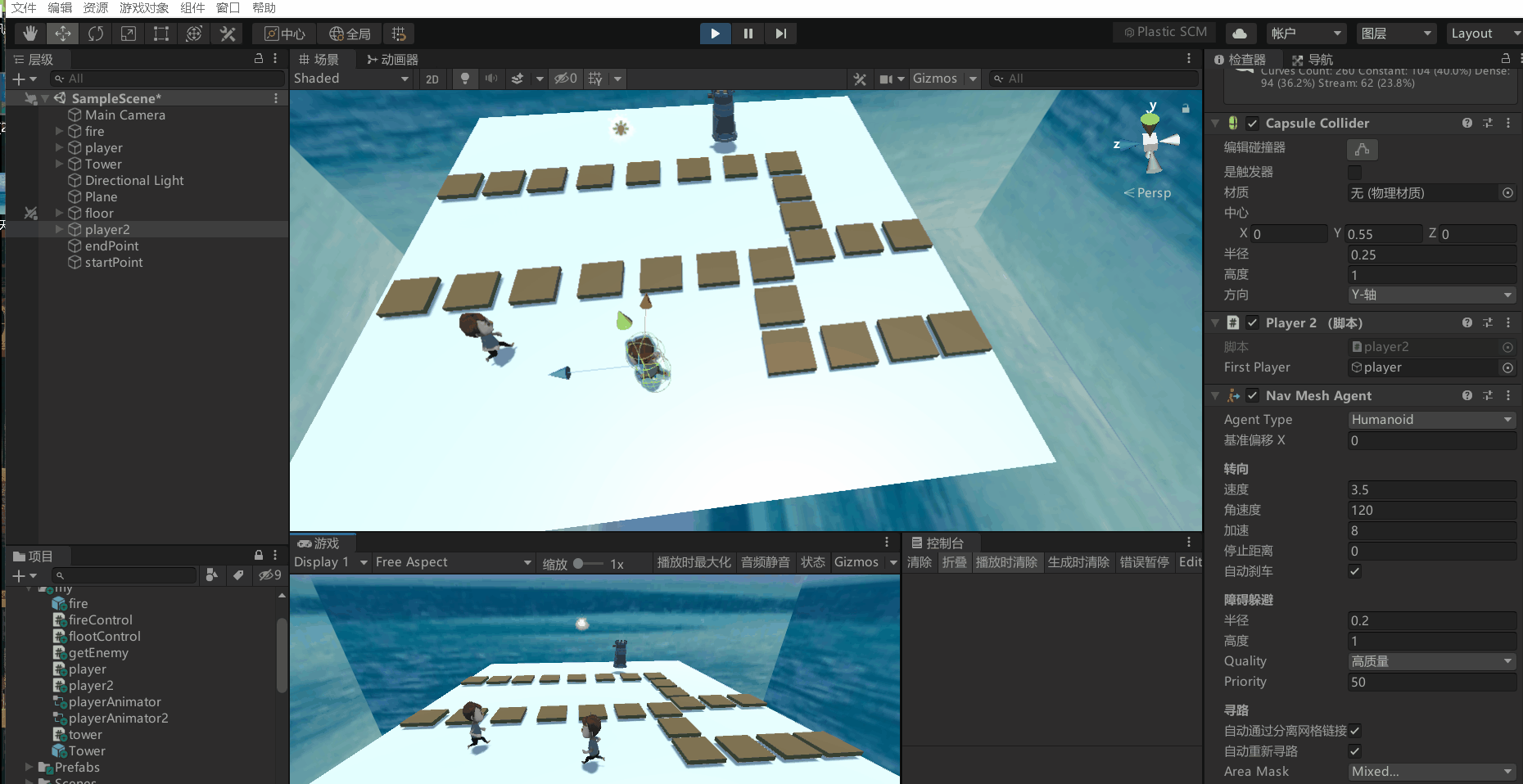Open Gizmos dropdown in scene view

[945, 79]
